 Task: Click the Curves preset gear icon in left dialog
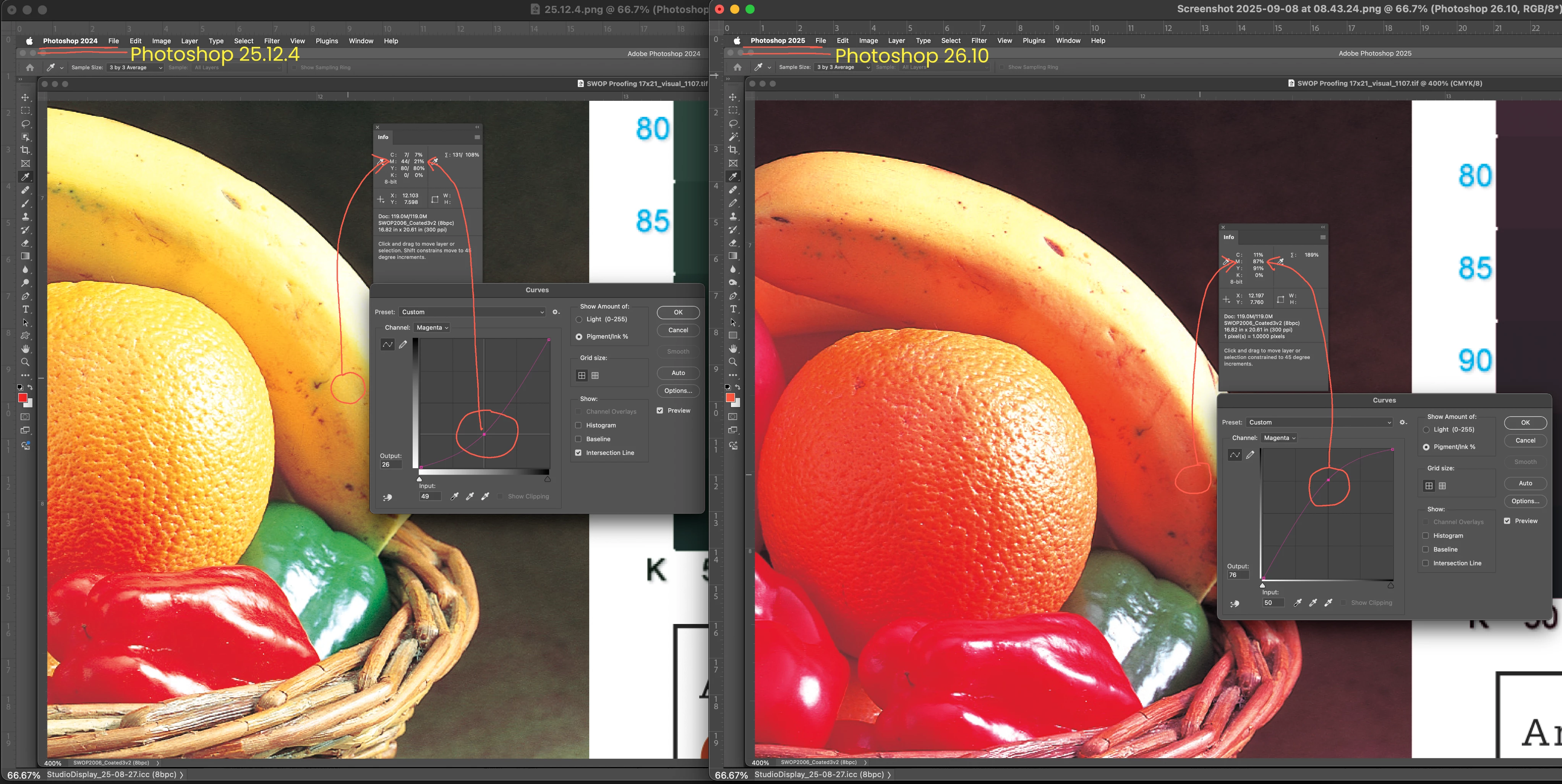point(556,312)
